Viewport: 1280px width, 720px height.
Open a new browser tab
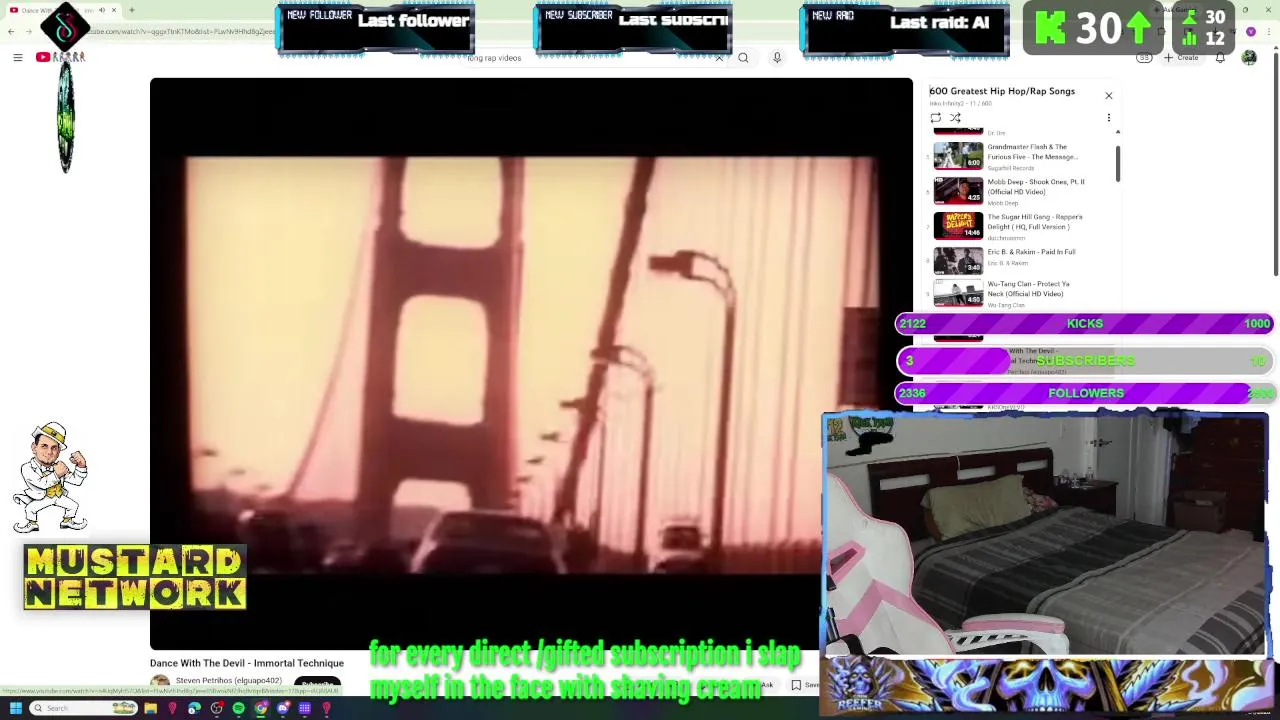(x=132, y=10)
